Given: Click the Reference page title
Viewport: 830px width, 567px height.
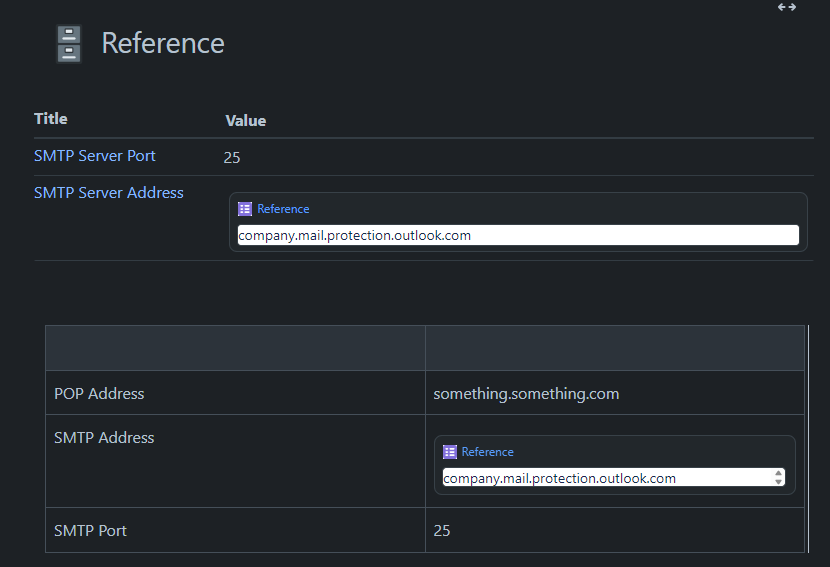Looking at the screenshot, I should pyautogui.click(x=163, y=43).
